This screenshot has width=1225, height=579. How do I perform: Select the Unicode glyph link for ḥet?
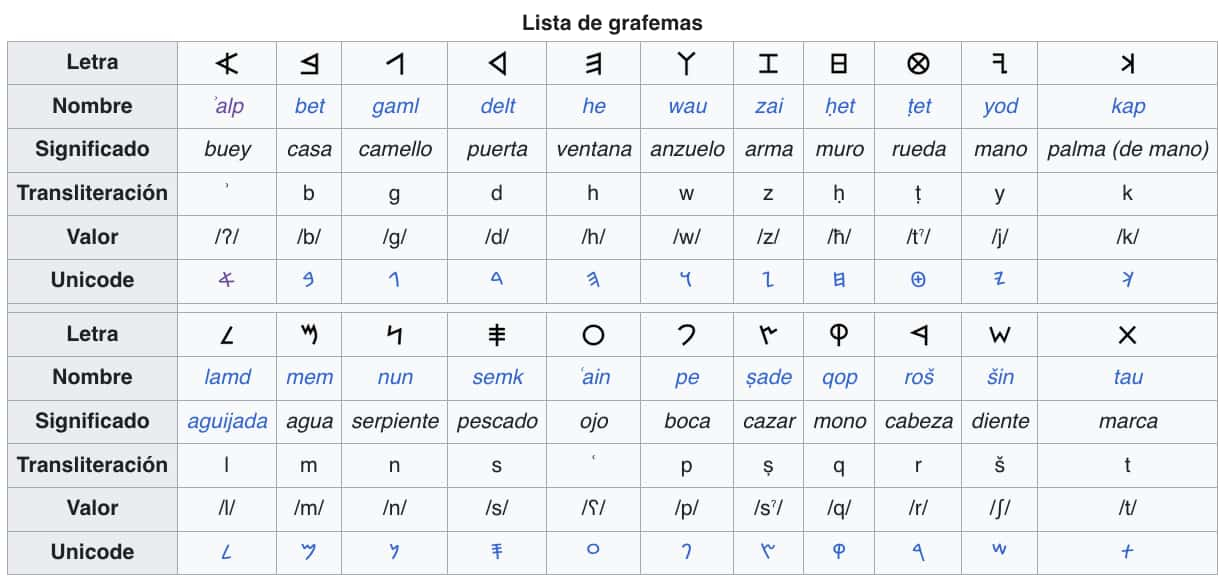click(x=839, y=280)
